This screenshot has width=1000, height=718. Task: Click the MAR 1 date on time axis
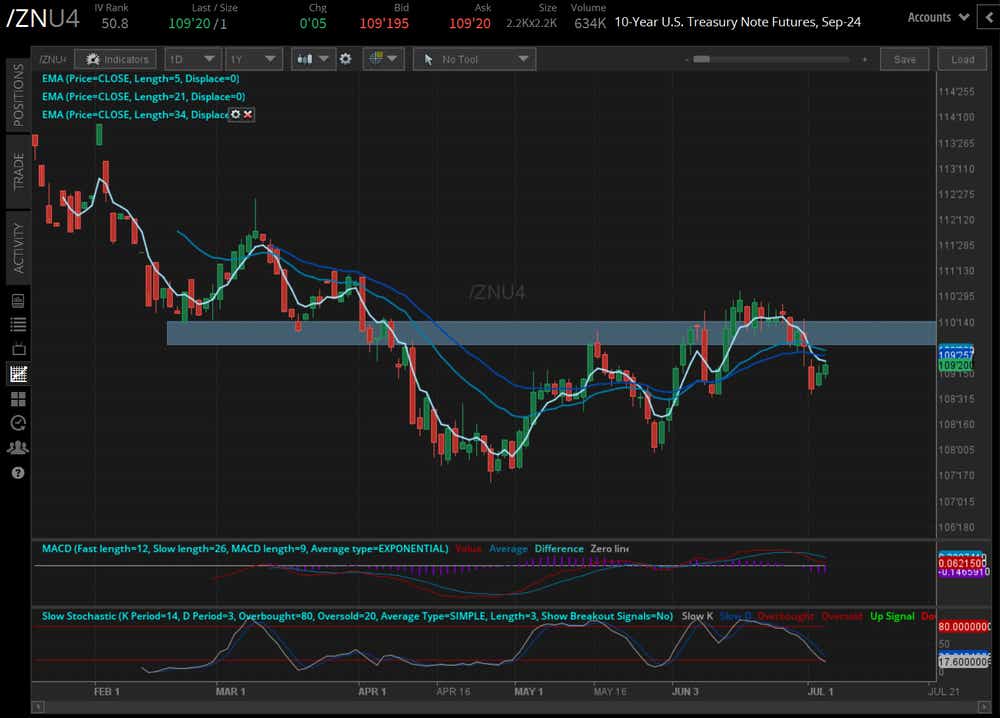point(230,691)
